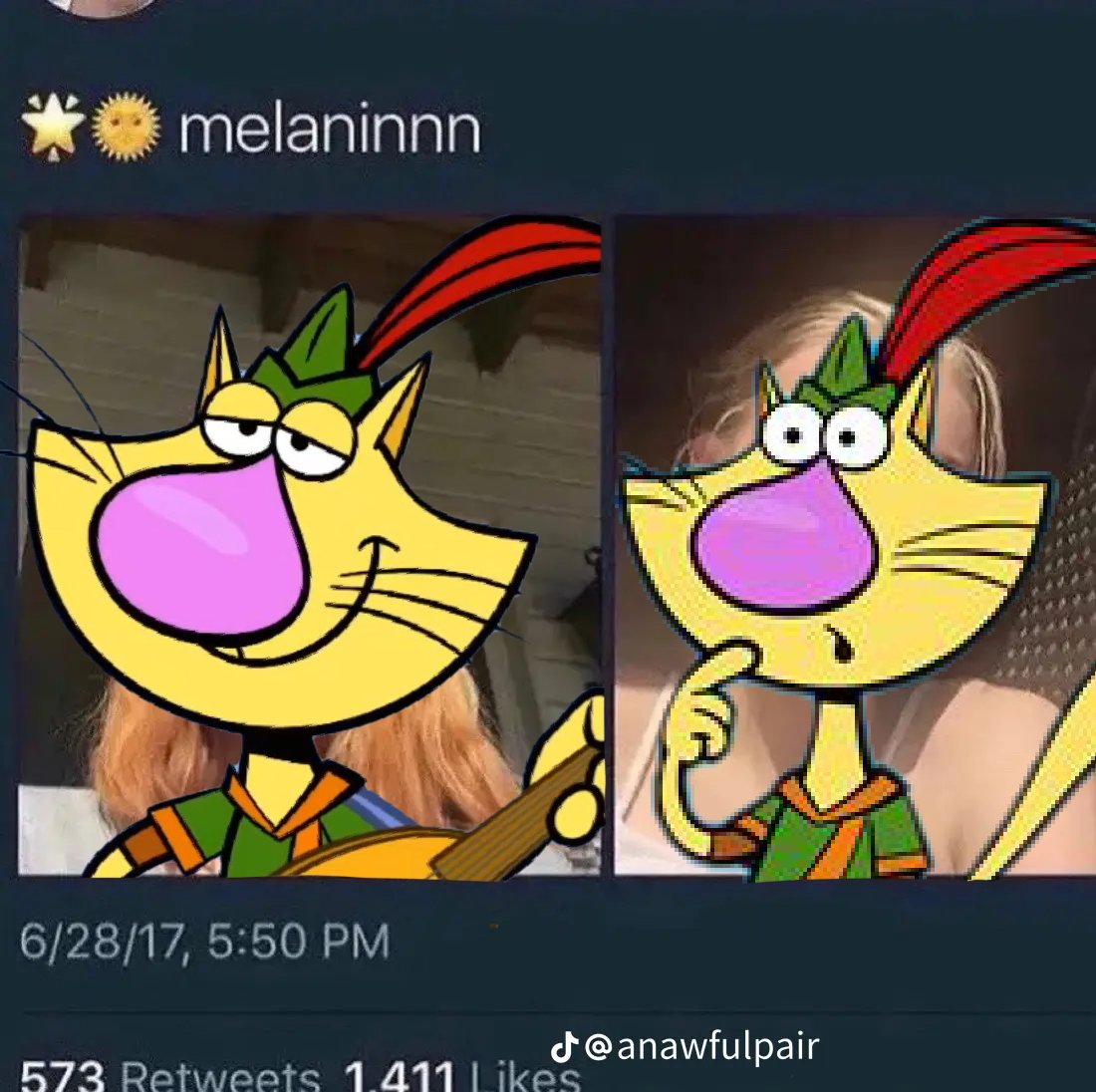
Task: Click the 6/28/17, 5:50 PM timestamp
Action: [204, 941]
